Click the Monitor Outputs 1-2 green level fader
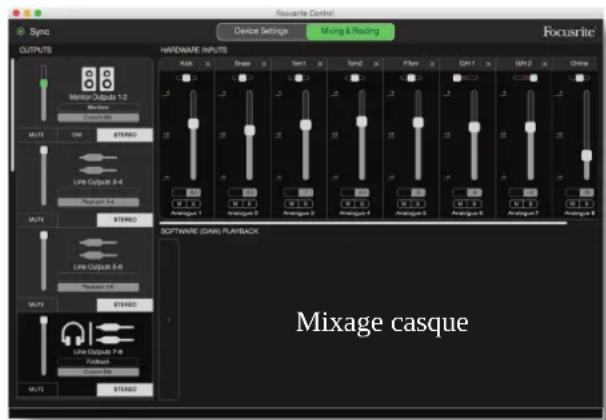 [x=44, y=83]
